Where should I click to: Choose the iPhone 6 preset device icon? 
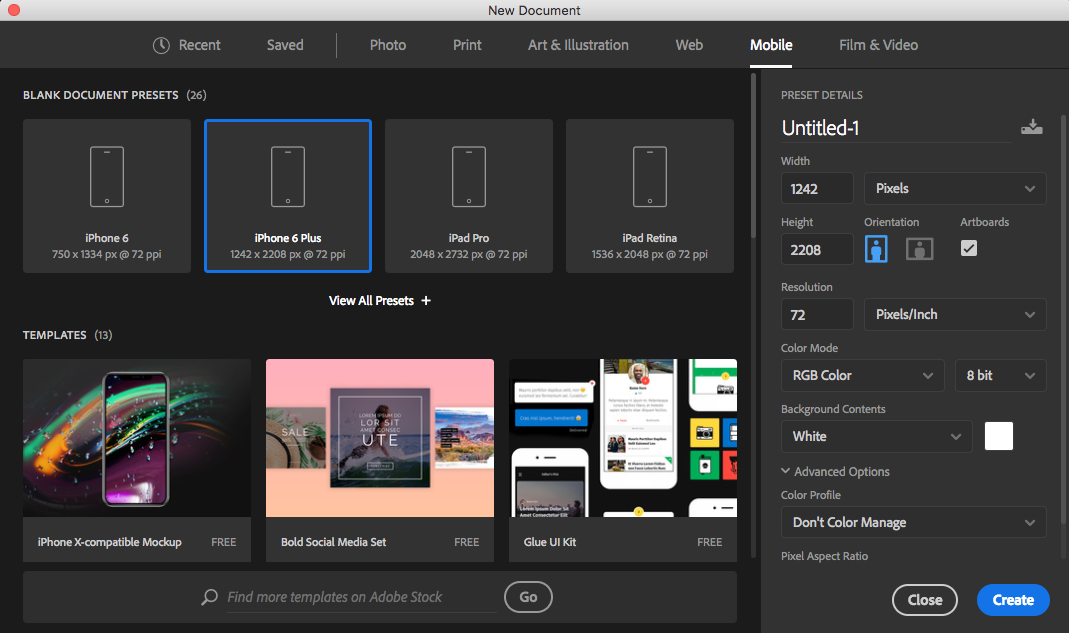coord(107,177)
